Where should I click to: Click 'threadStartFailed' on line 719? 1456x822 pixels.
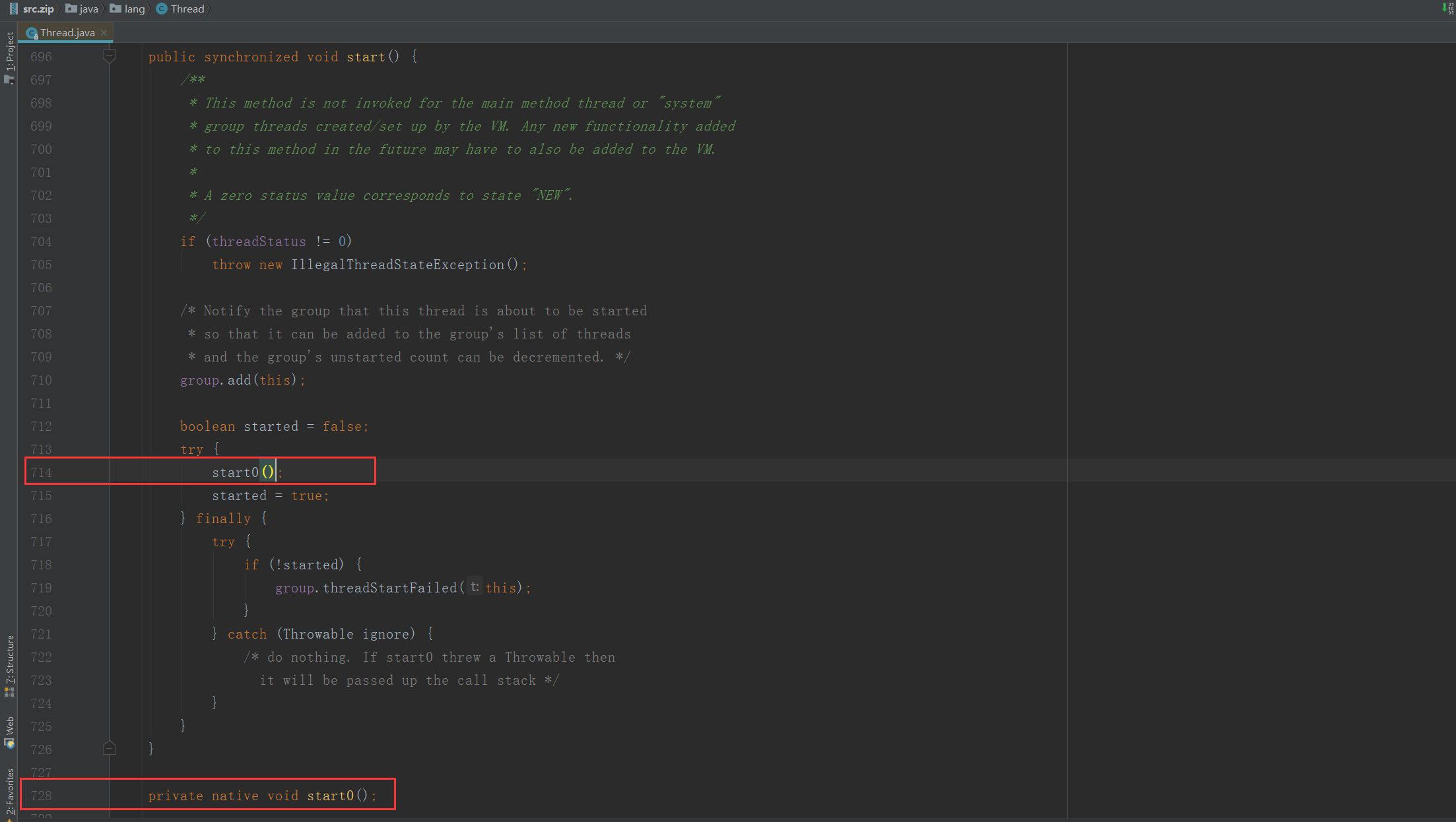(390, 588)
